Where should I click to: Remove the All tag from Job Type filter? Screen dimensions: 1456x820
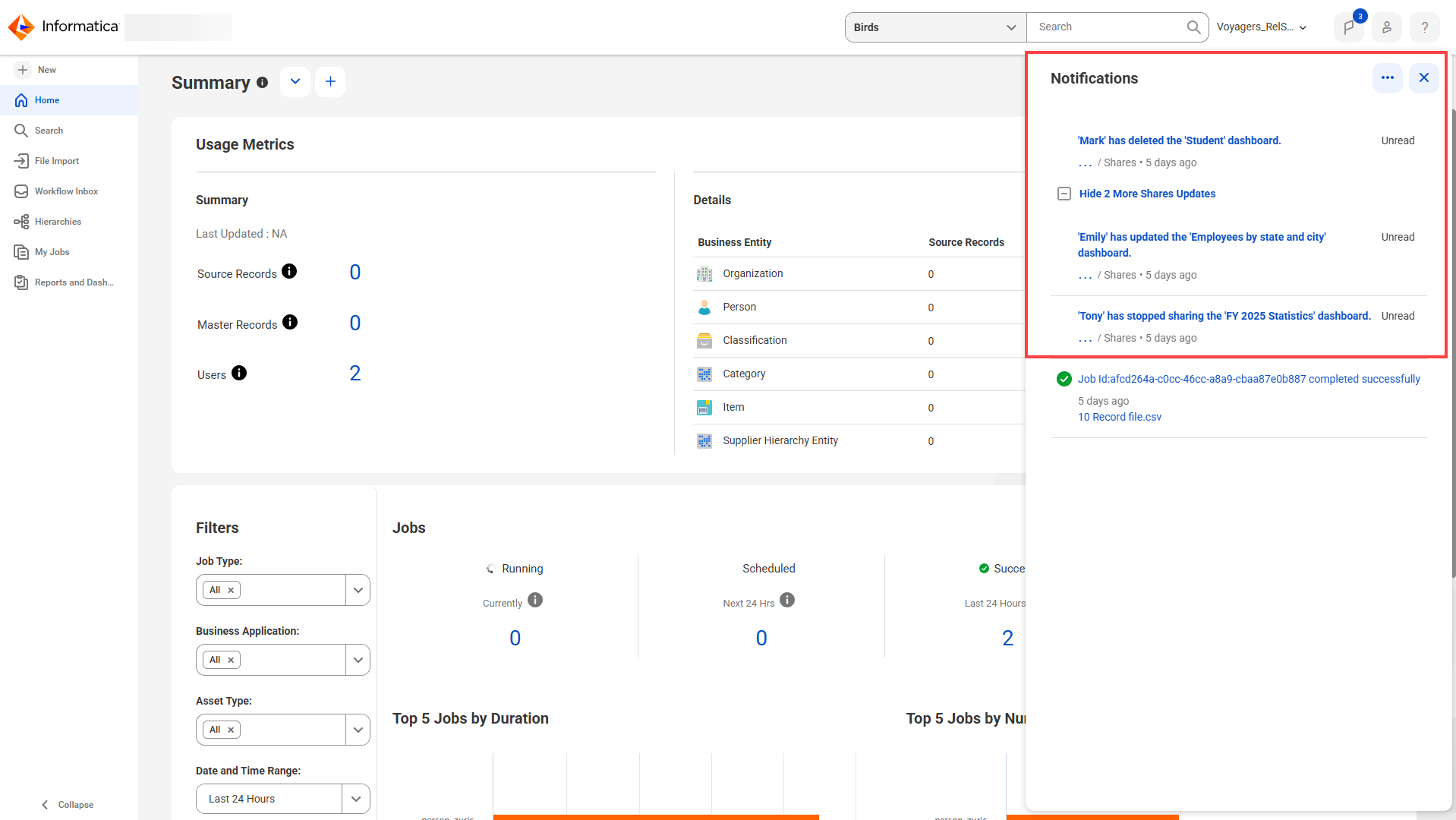[x=231, y=591]
